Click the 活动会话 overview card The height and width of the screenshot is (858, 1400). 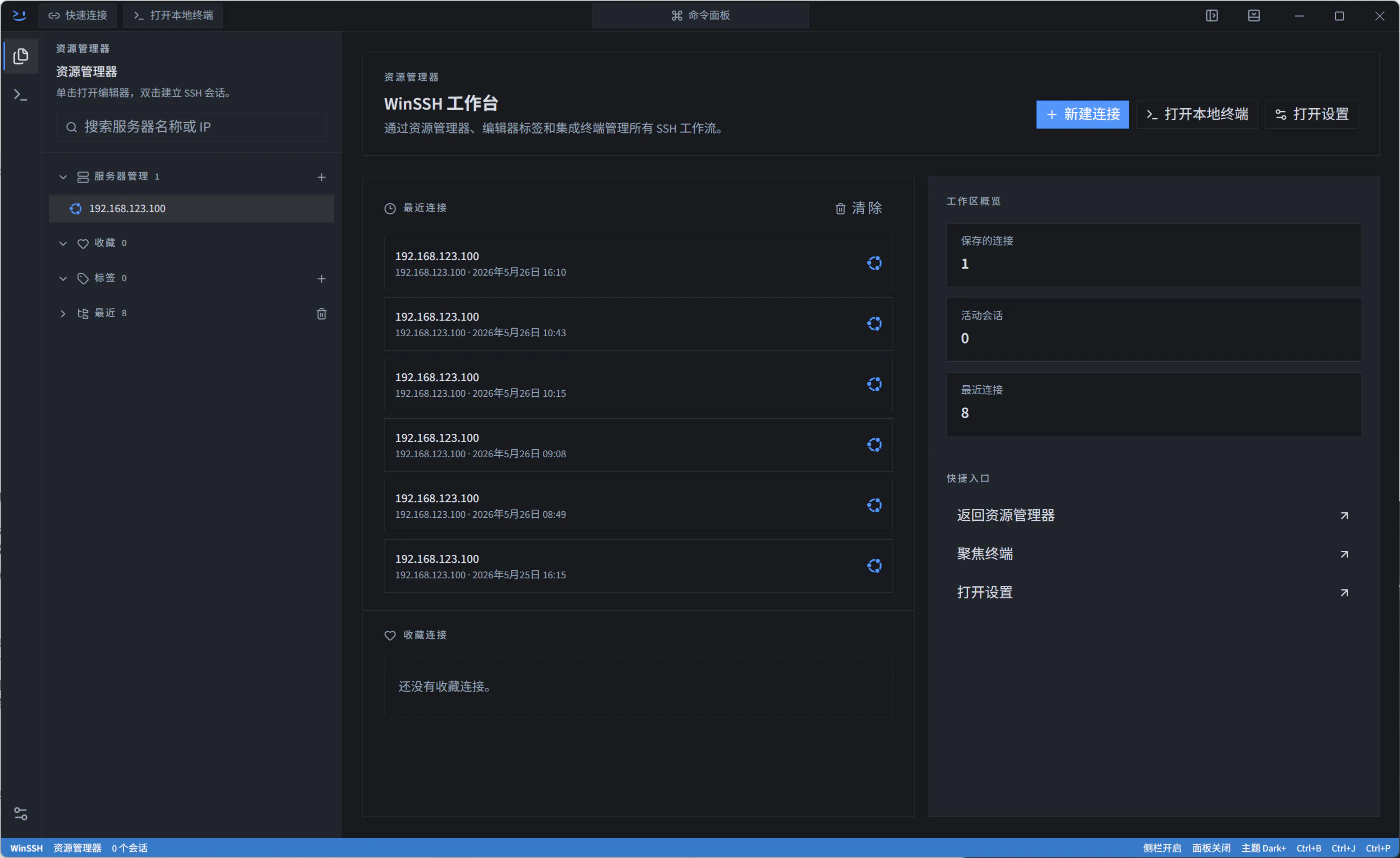tap(1153, 329)
